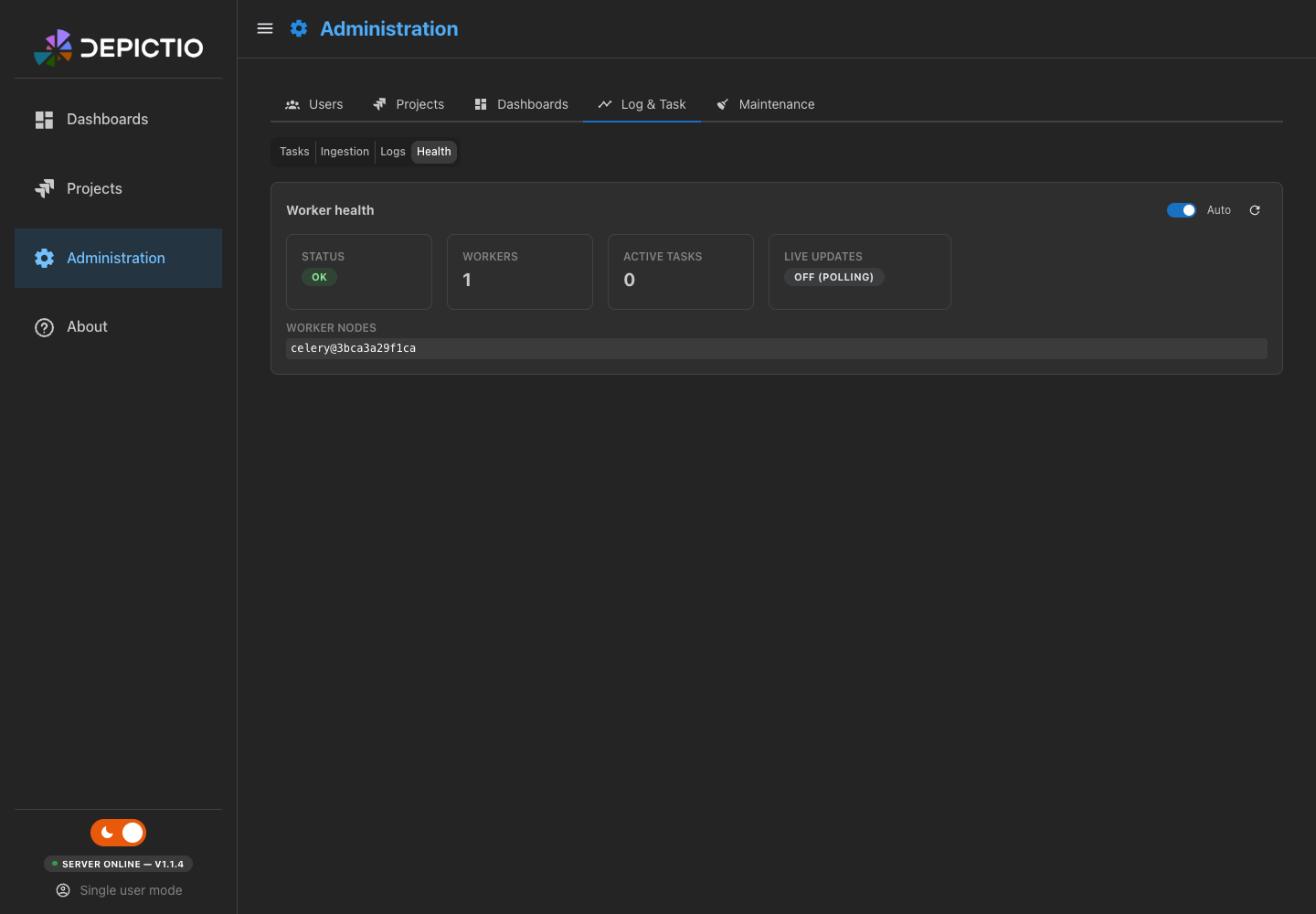Open the About page
This screenshot has height=914, width=1316.
[x=118, y=327]
